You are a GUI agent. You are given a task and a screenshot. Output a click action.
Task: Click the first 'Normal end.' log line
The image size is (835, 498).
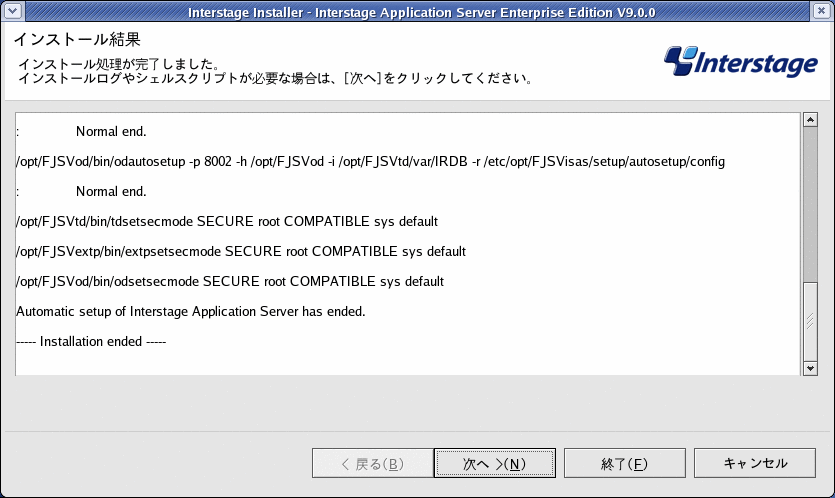[111, 132]
